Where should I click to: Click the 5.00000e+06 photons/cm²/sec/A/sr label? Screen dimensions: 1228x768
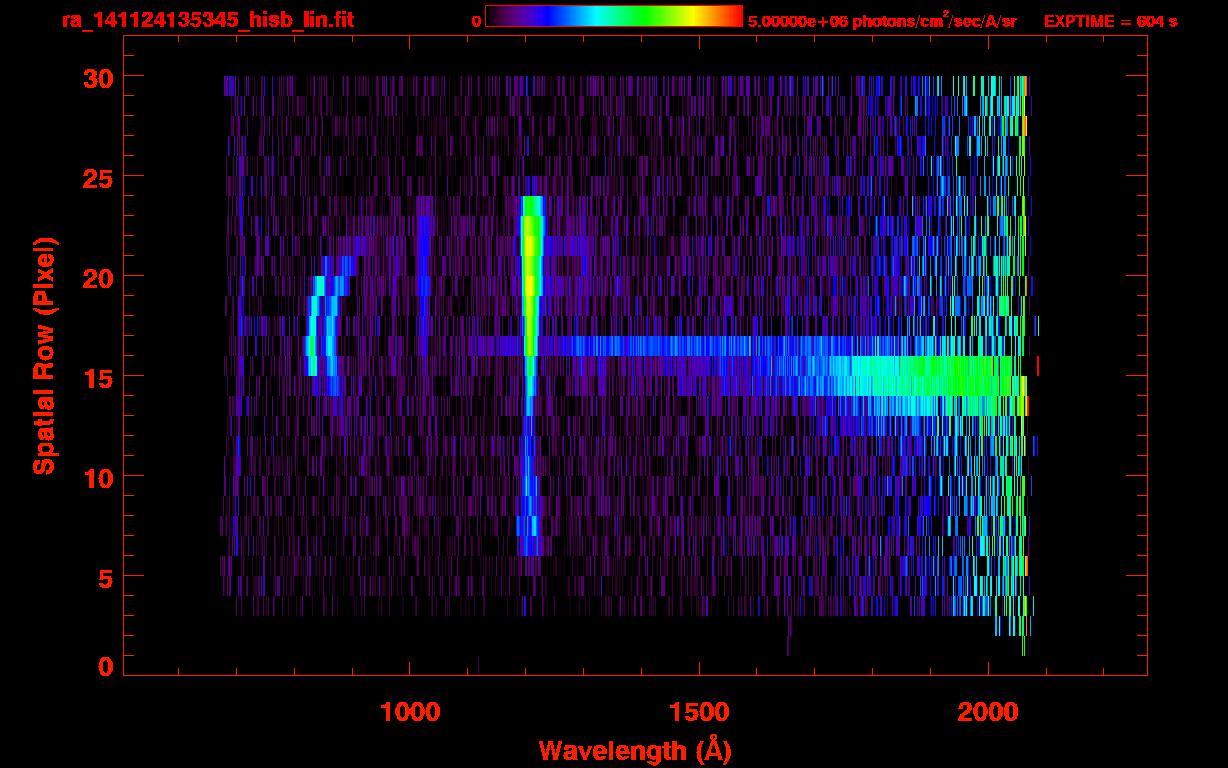point(882,20)
